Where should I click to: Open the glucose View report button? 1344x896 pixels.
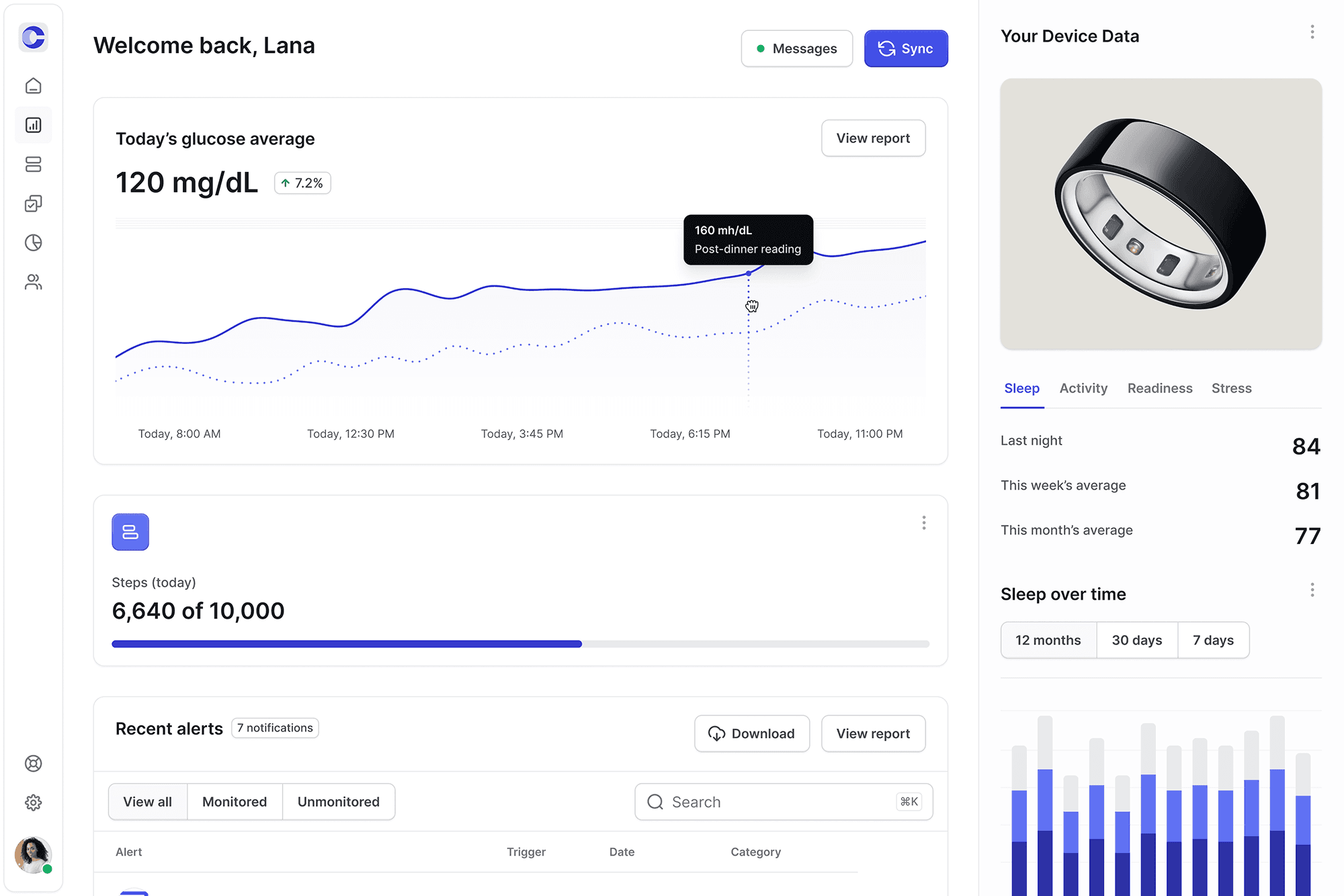point(873,138)
